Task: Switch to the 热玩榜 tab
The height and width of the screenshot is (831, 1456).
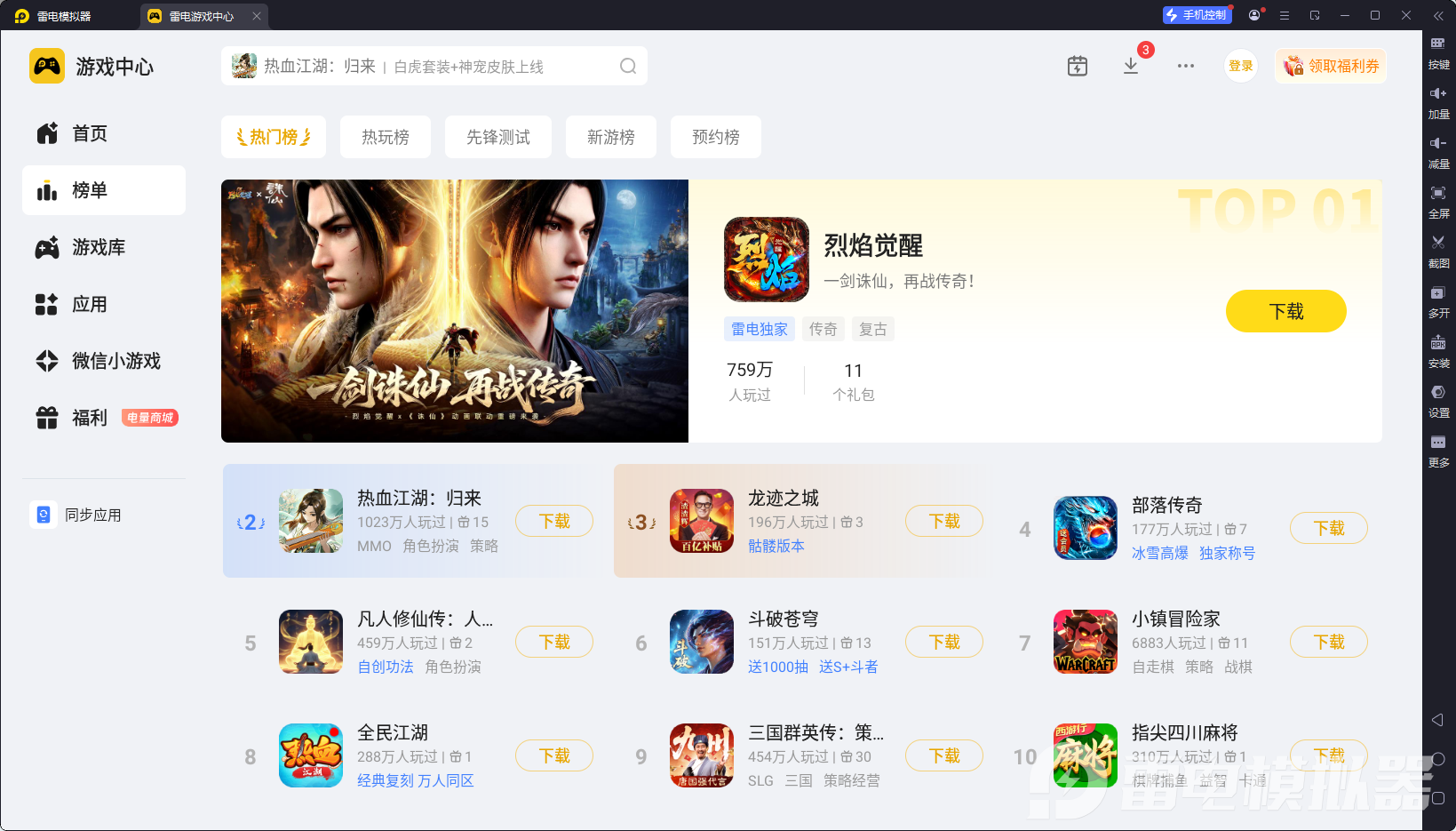Action: tap(386, 137)
